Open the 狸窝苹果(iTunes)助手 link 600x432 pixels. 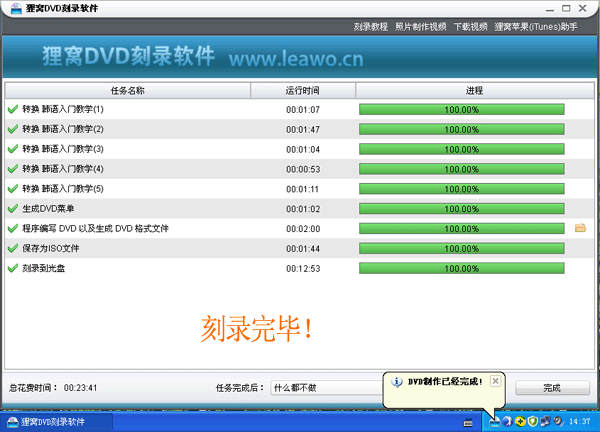536,27
